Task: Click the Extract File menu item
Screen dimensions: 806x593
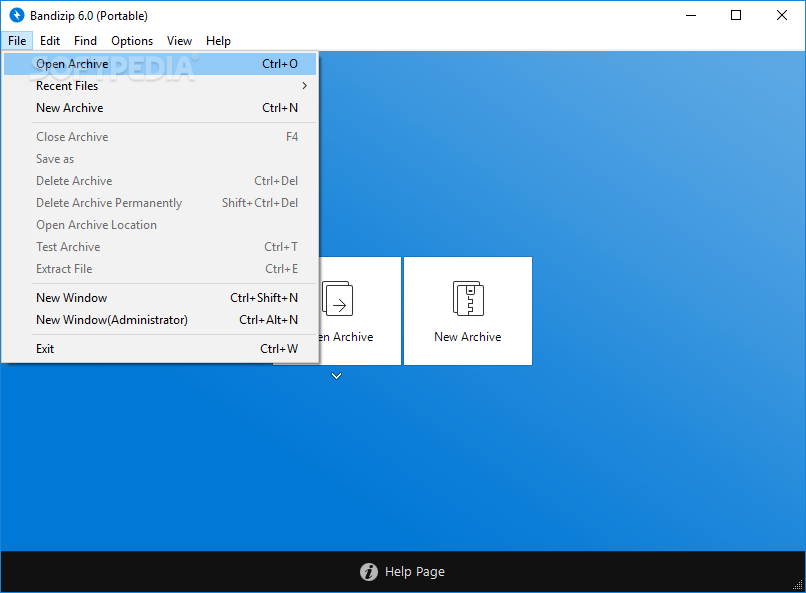Action: click(x=160, y=269)
